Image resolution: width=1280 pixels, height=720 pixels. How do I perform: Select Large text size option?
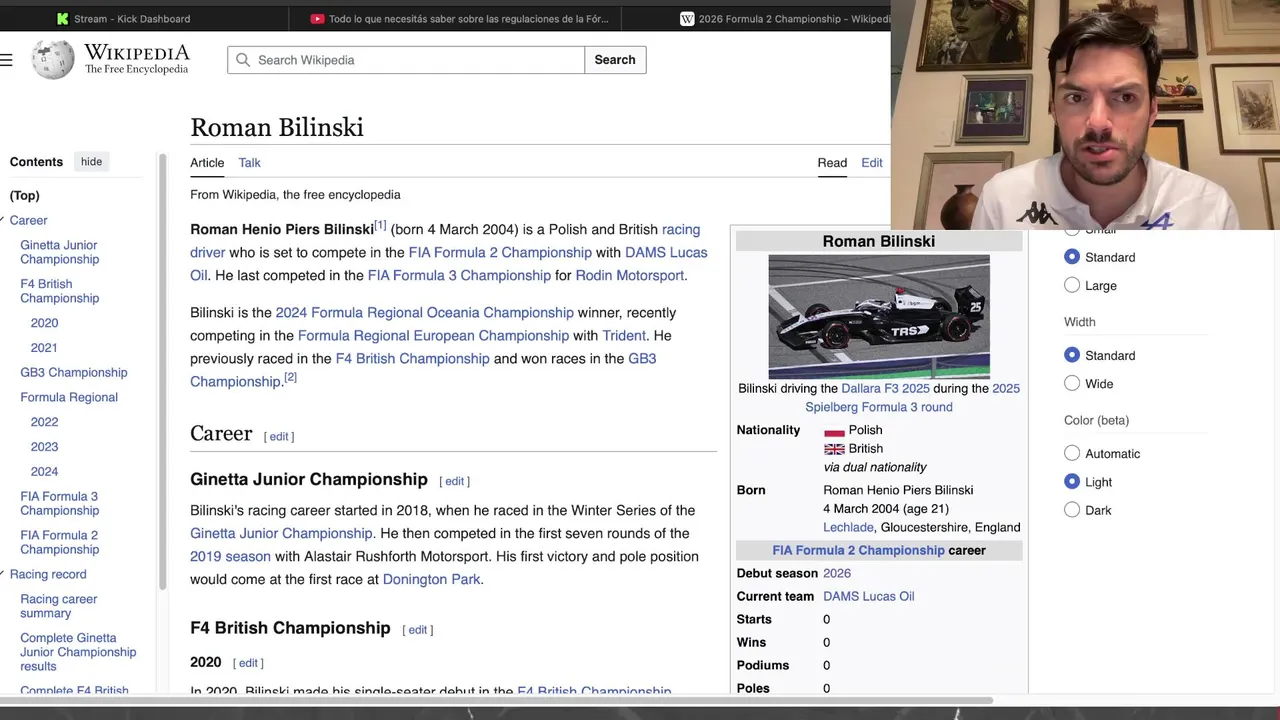(1072, 285)
